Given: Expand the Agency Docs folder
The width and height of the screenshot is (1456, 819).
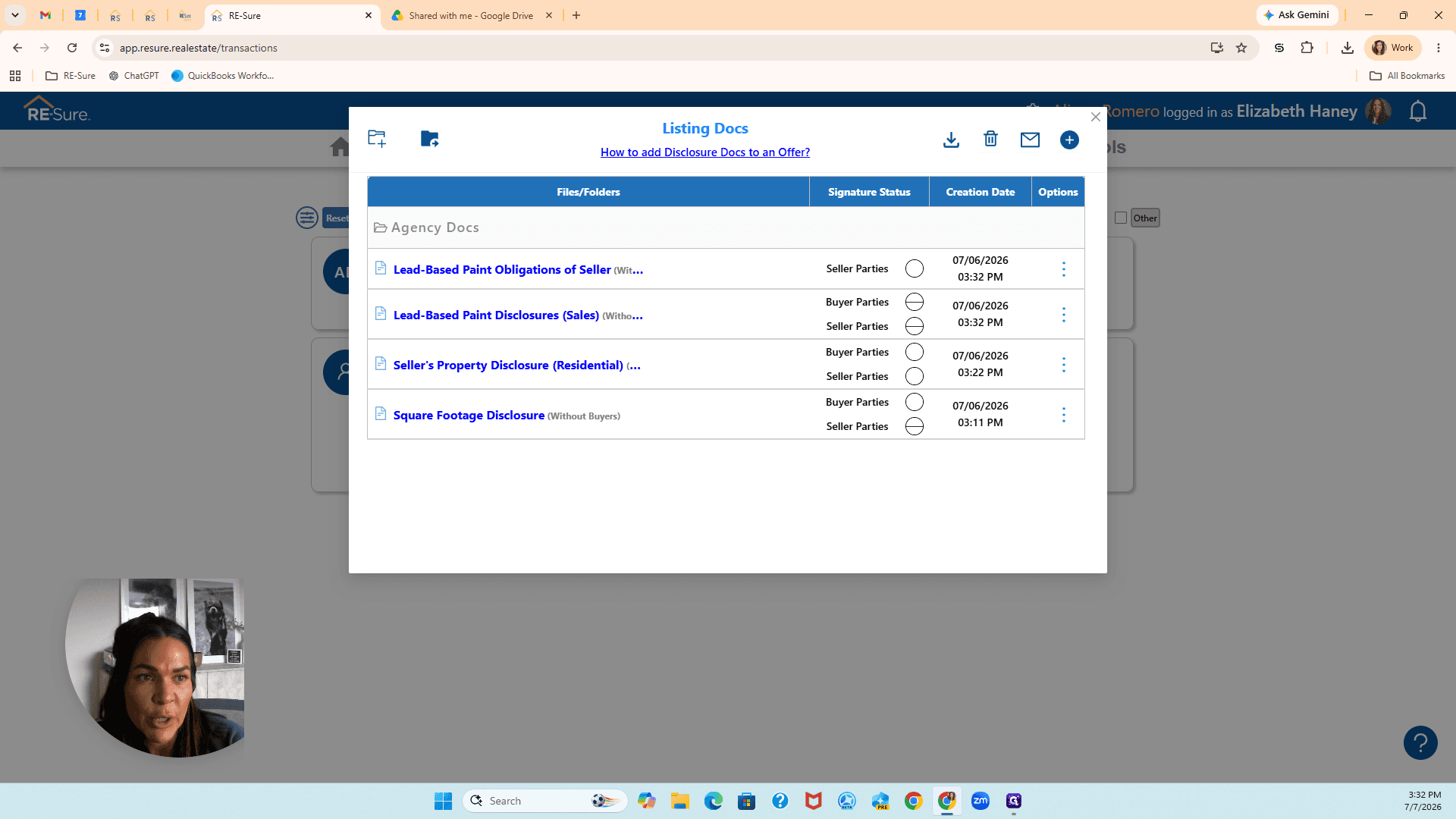Looking at the screenshot, I should coord(426,227).
